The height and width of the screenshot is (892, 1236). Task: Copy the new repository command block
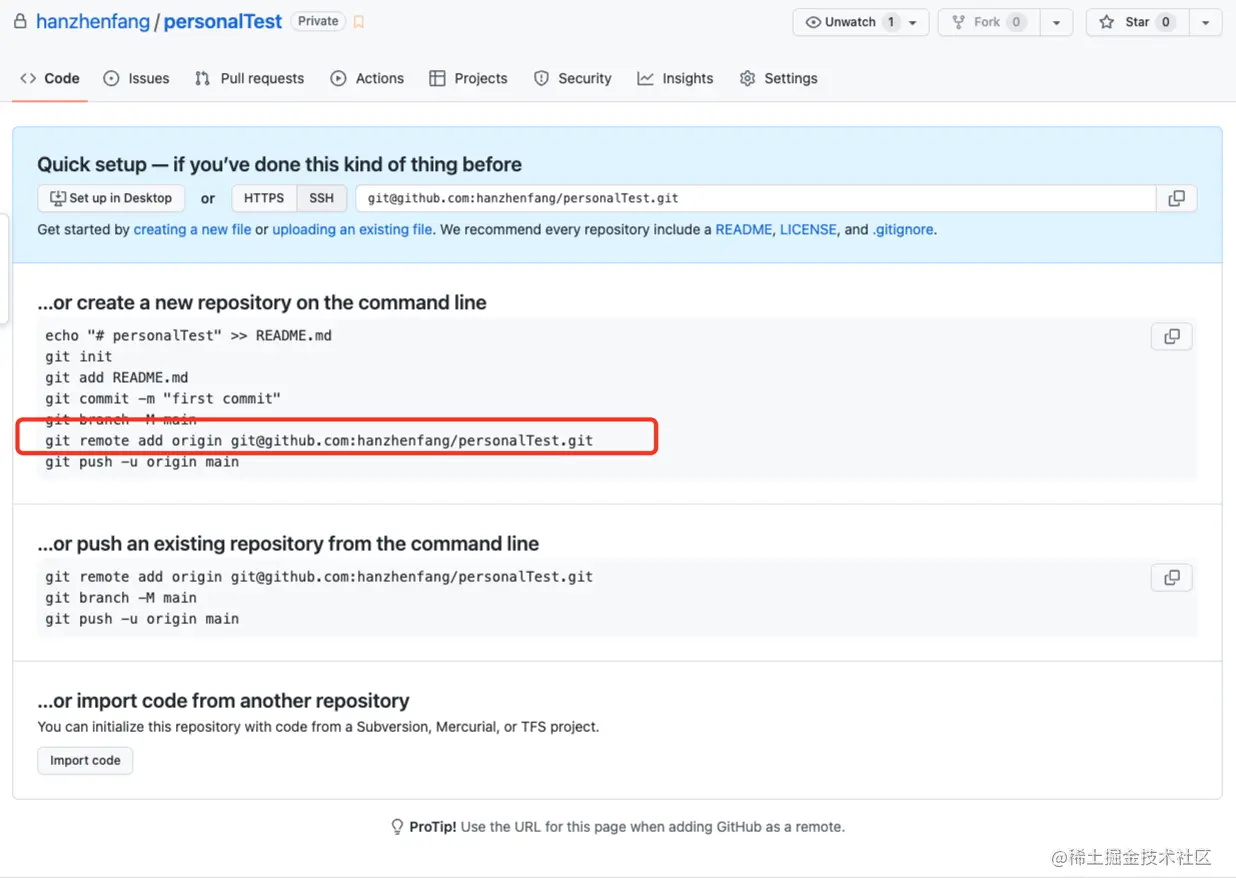pos(1171,336)
